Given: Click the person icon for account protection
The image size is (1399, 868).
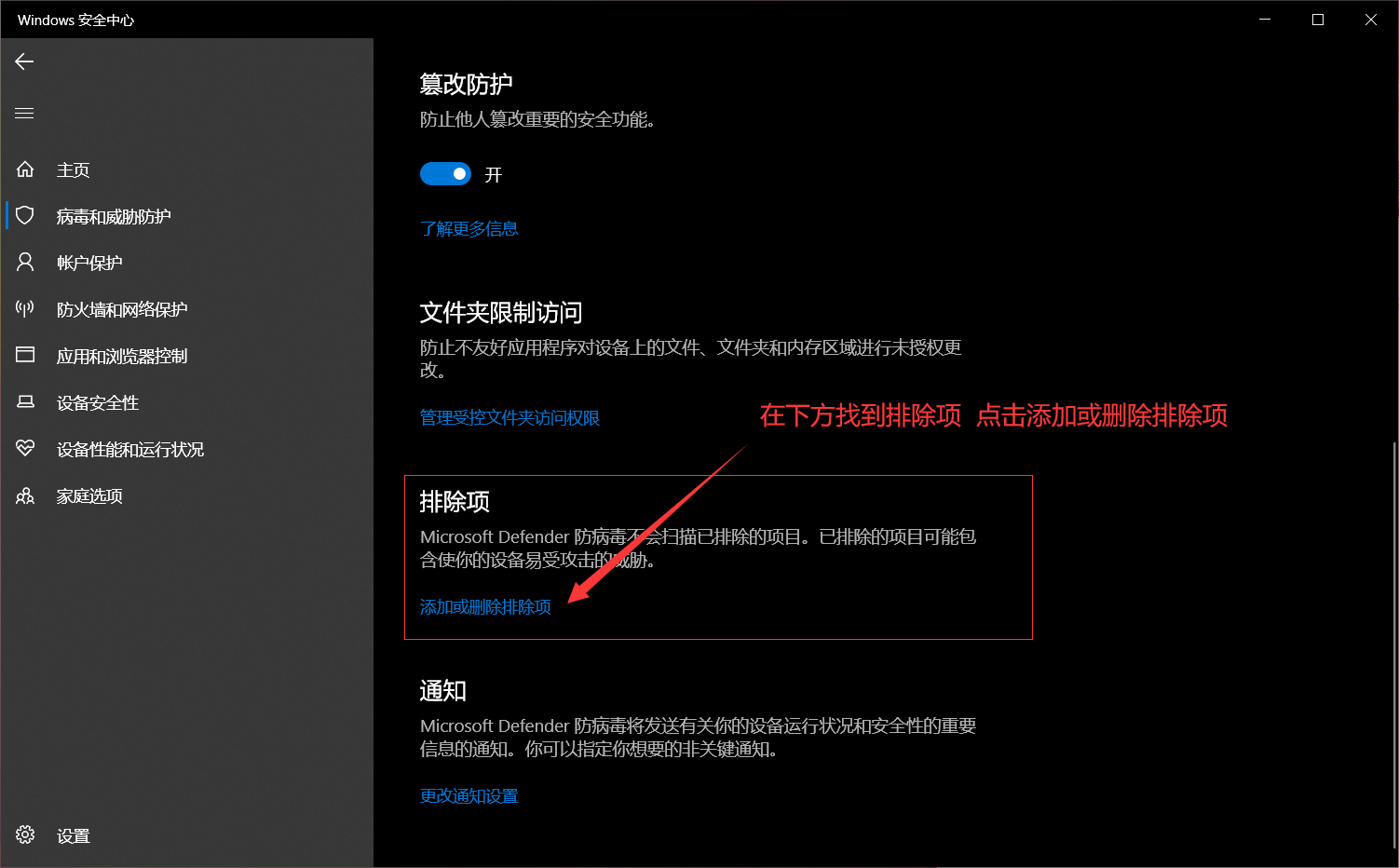Looking at the screenshot, I should [x=25, y=263].
